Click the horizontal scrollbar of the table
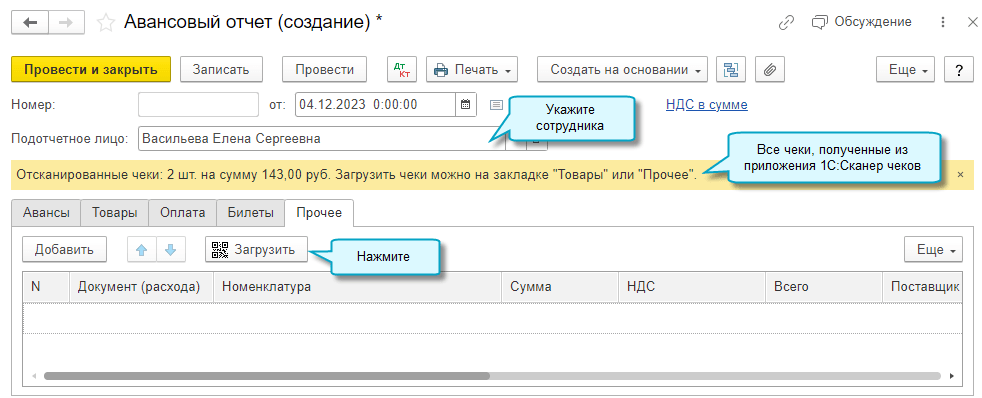 pos(266,376)
